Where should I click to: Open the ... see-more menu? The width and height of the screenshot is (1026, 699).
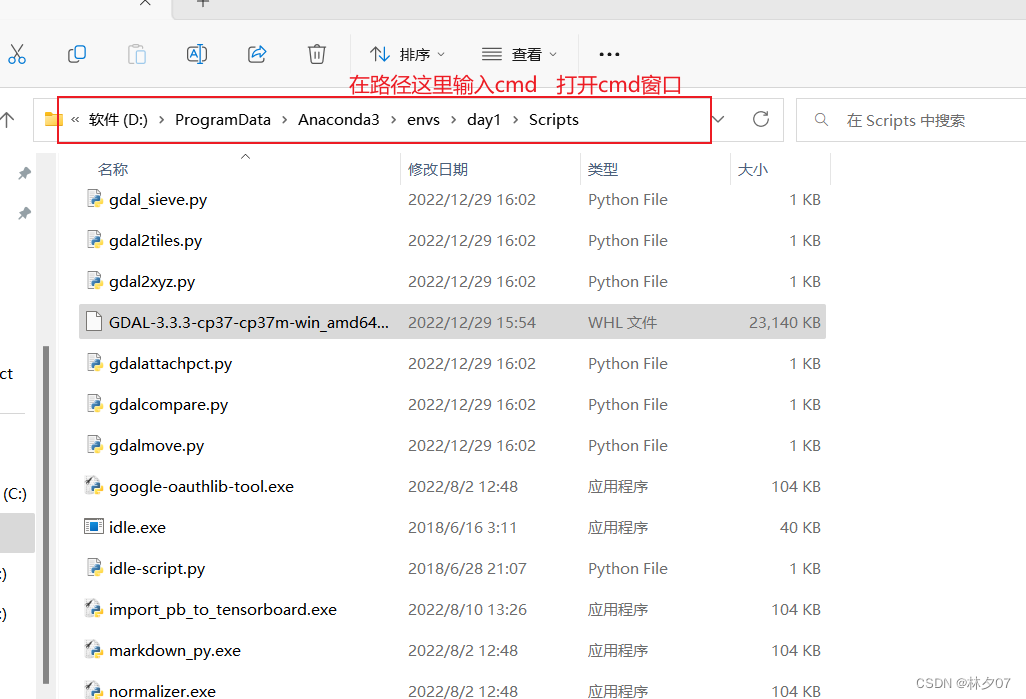pyautogui.click(x=609, y=54)
